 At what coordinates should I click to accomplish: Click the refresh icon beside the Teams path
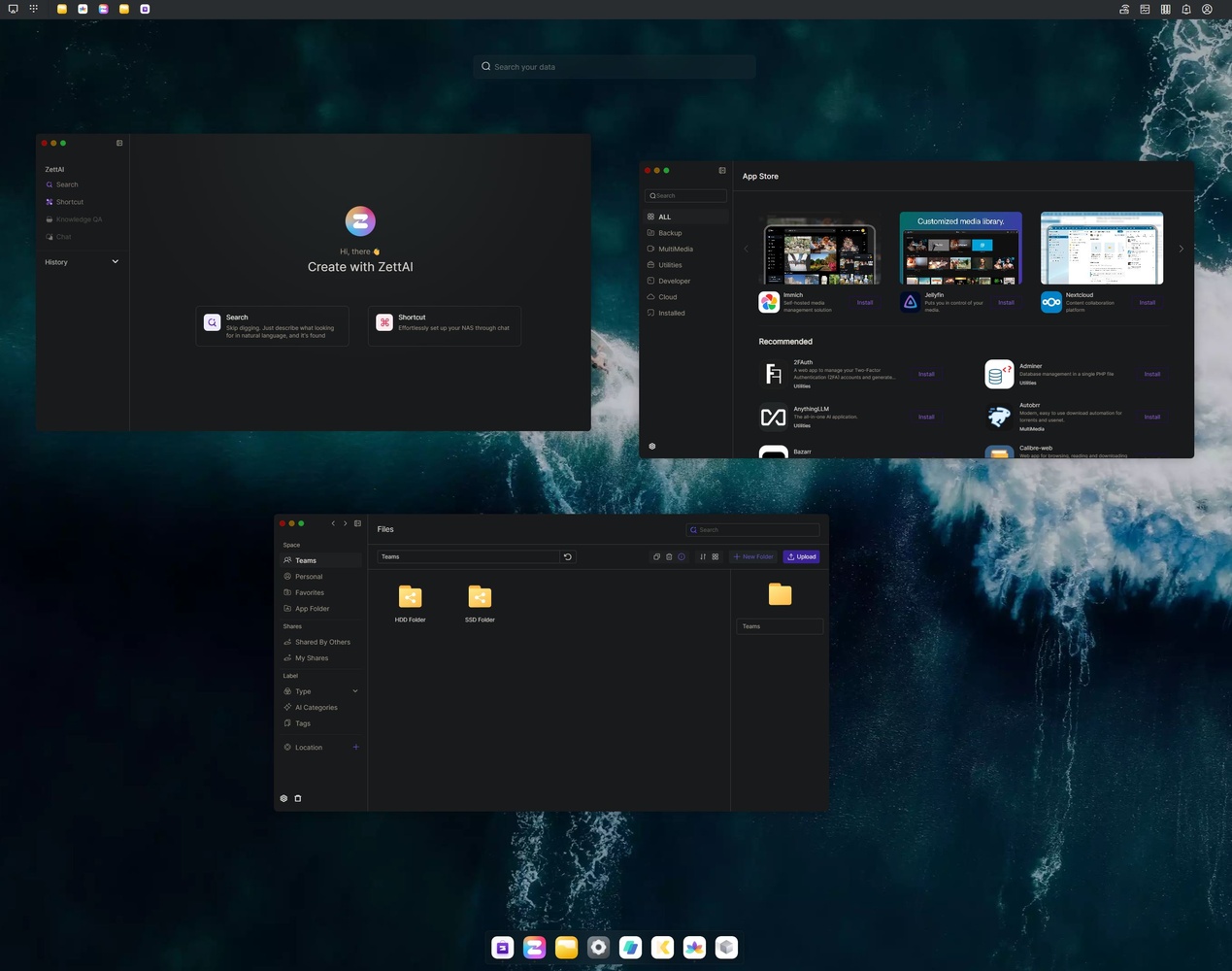[568, 557]
